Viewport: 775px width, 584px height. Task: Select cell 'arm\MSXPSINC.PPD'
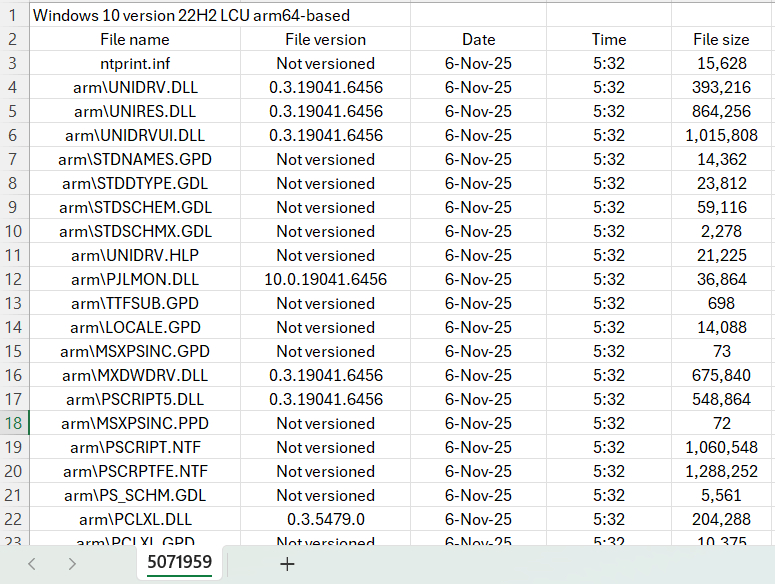coord(135,423)
